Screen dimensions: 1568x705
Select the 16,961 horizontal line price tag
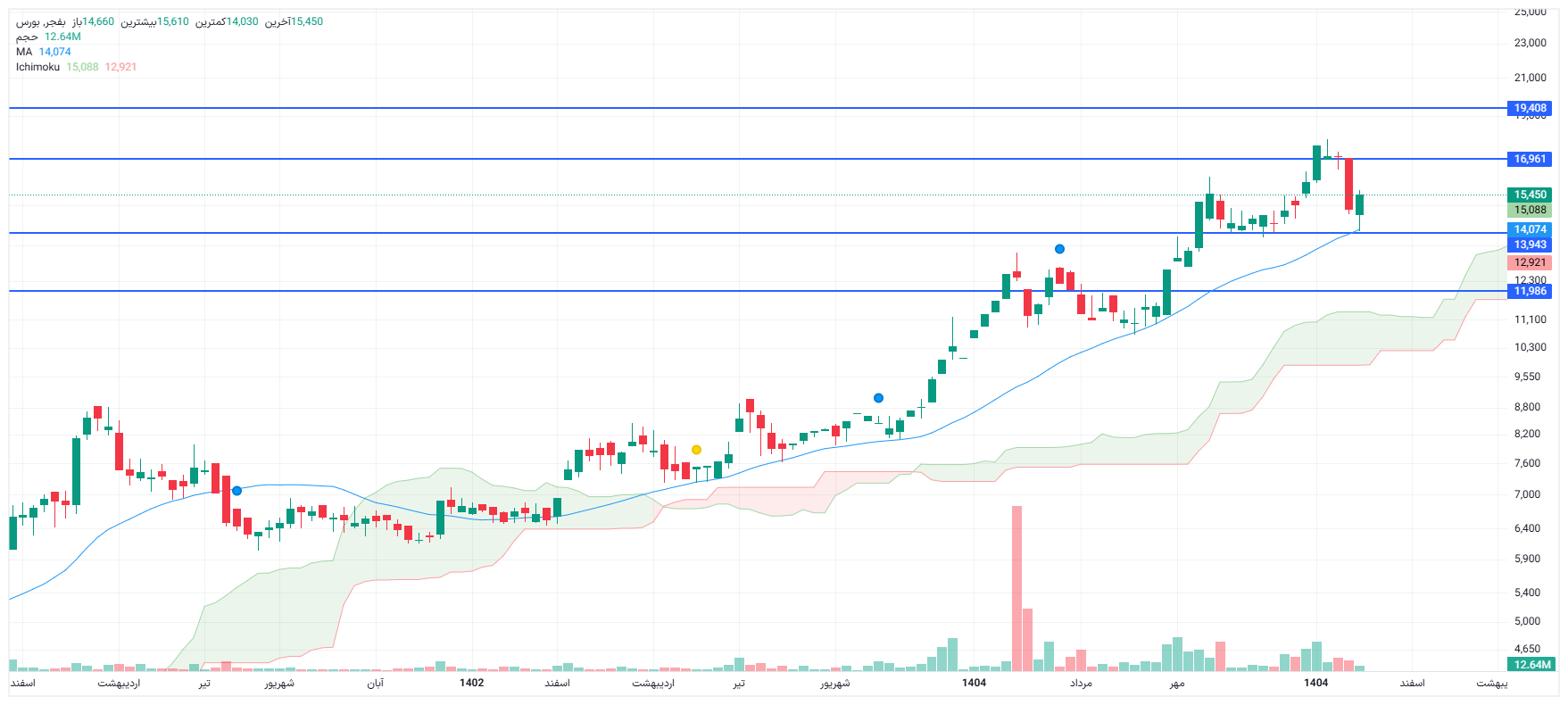(x=1530, y=159)
